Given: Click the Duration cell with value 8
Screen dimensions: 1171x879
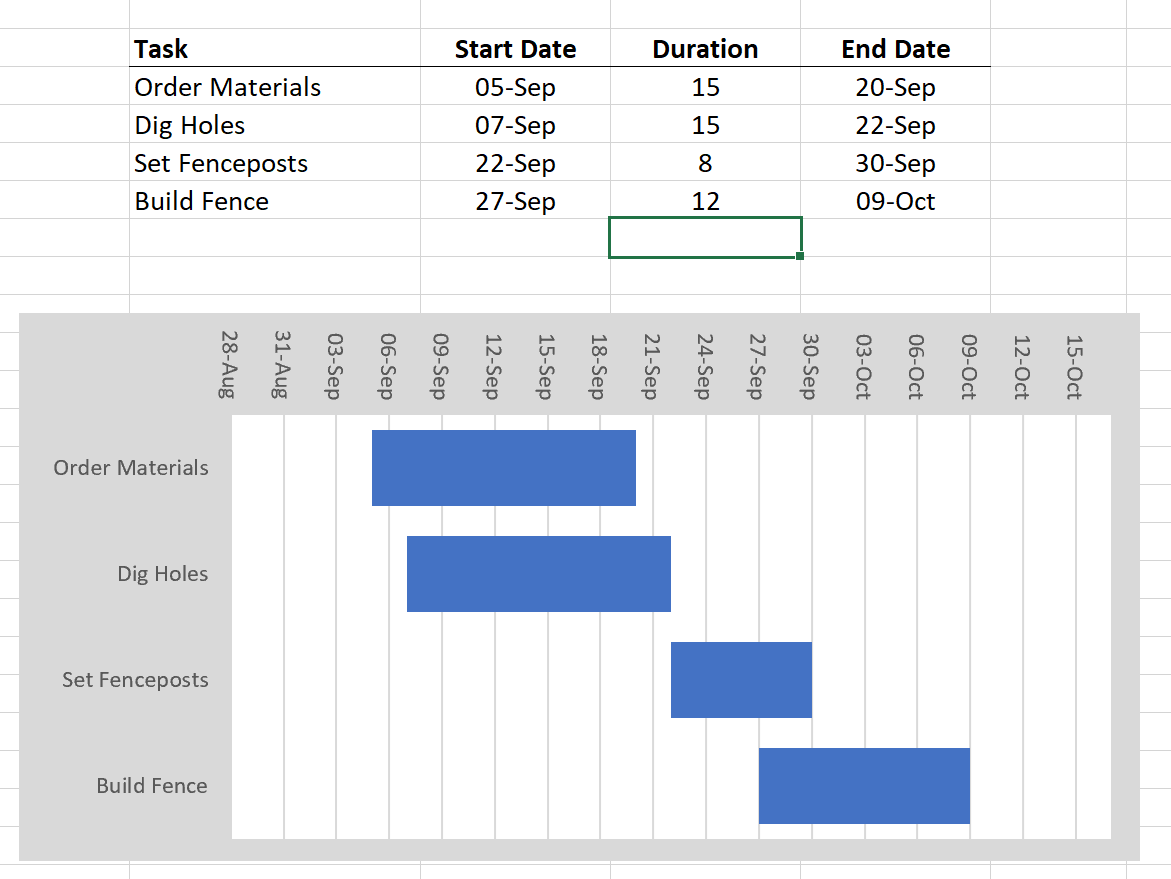Looking at the screenshot, I should (705, 163).
